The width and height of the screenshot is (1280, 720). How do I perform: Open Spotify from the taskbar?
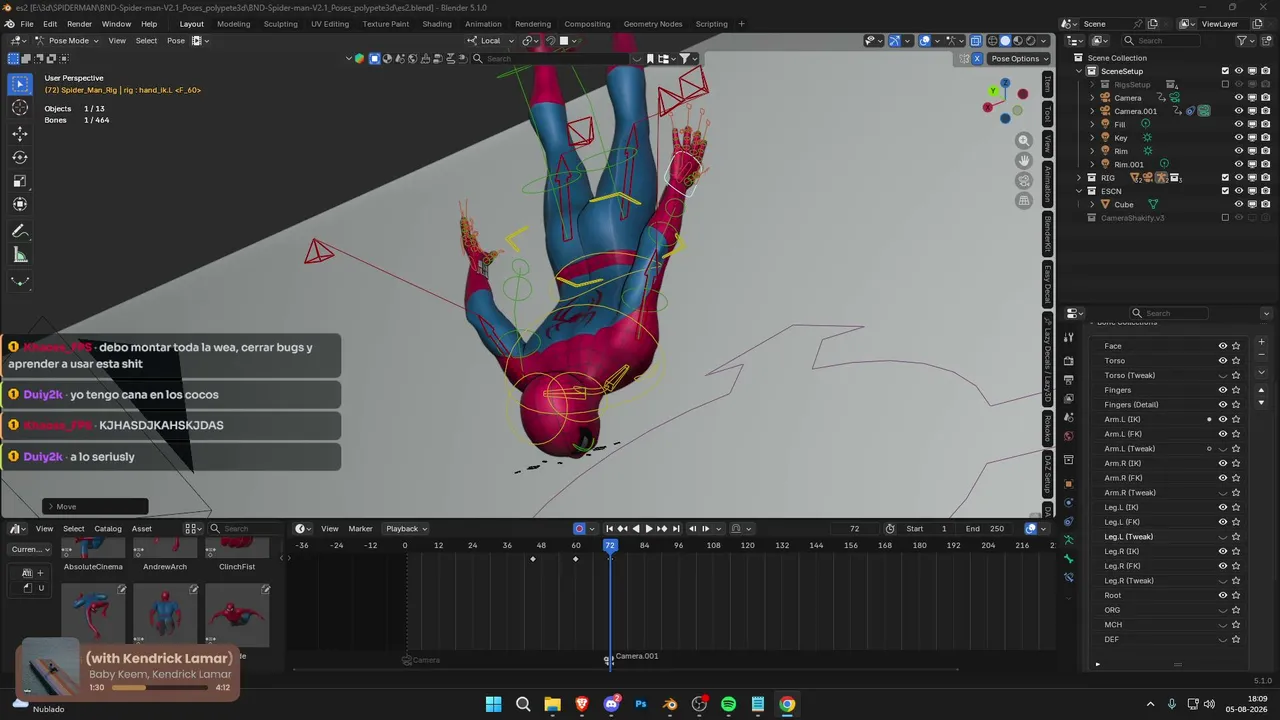[x=729, y=704]
